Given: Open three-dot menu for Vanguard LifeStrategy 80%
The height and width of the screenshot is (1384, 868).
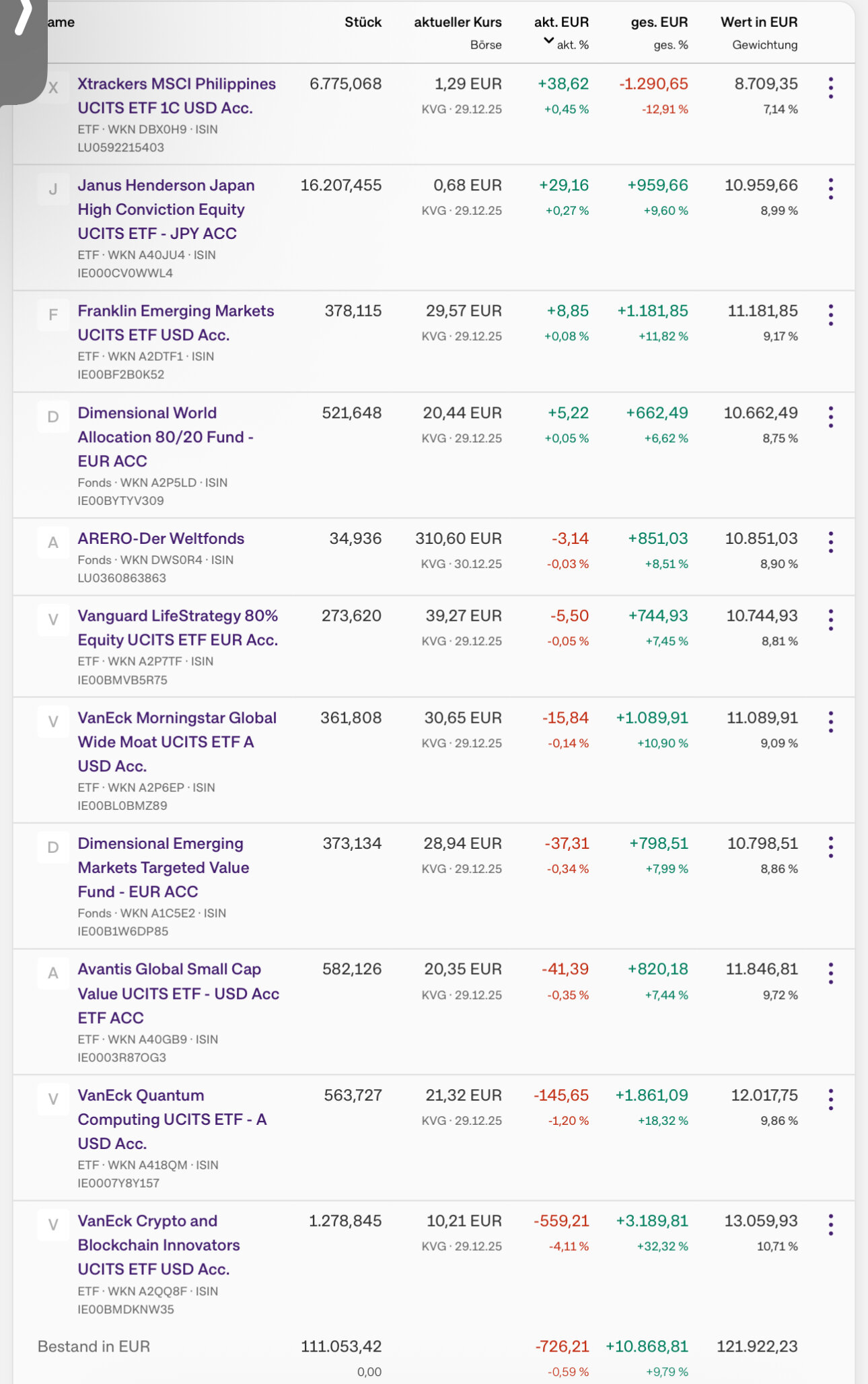Looking at the screenshot, I should coord(831,620).
